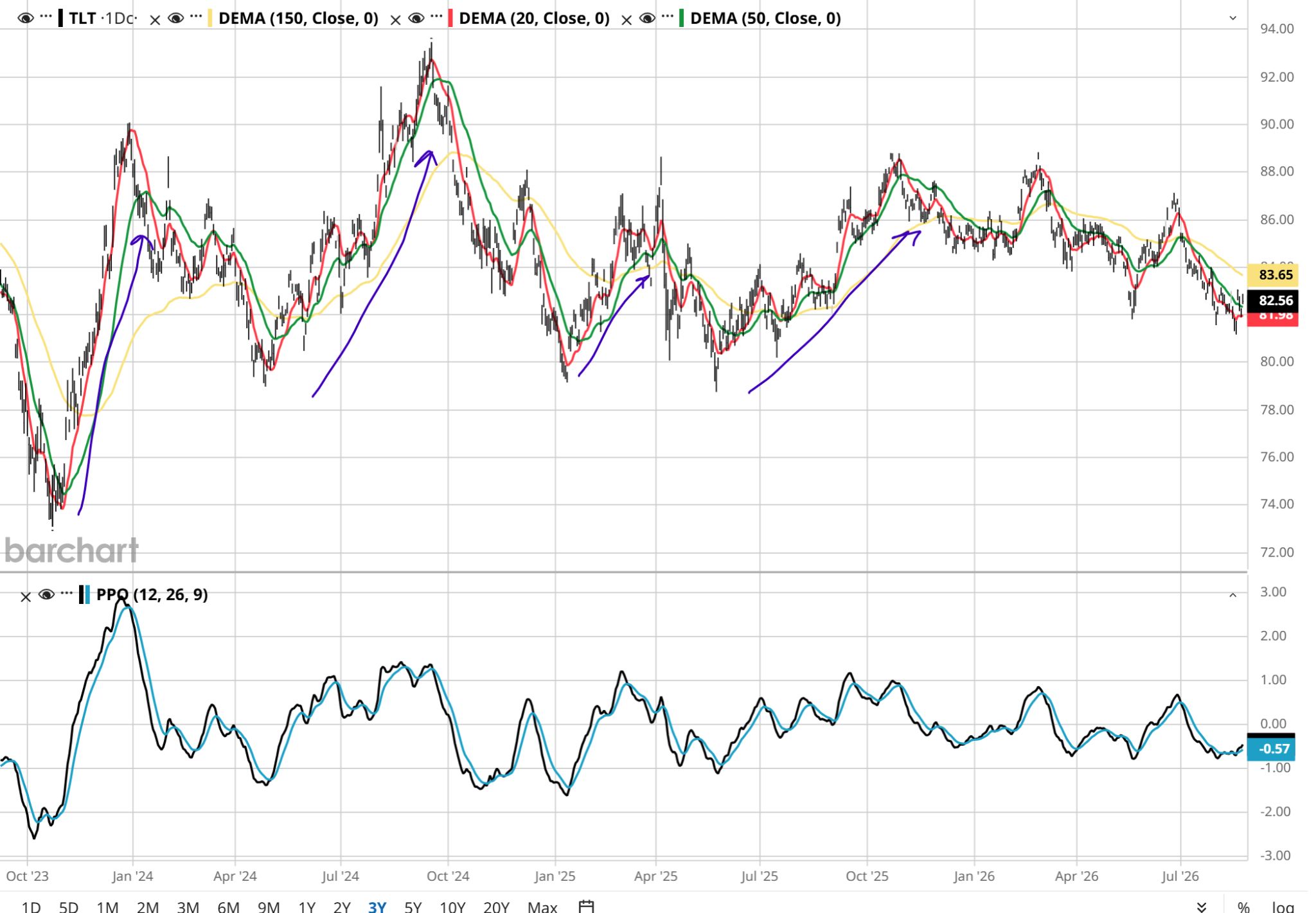The width and height of the screenshot is (1316, 913).
Task: Toggle visibility of DEMA (50, Close, 0)
Action: (x=648, y=18)
